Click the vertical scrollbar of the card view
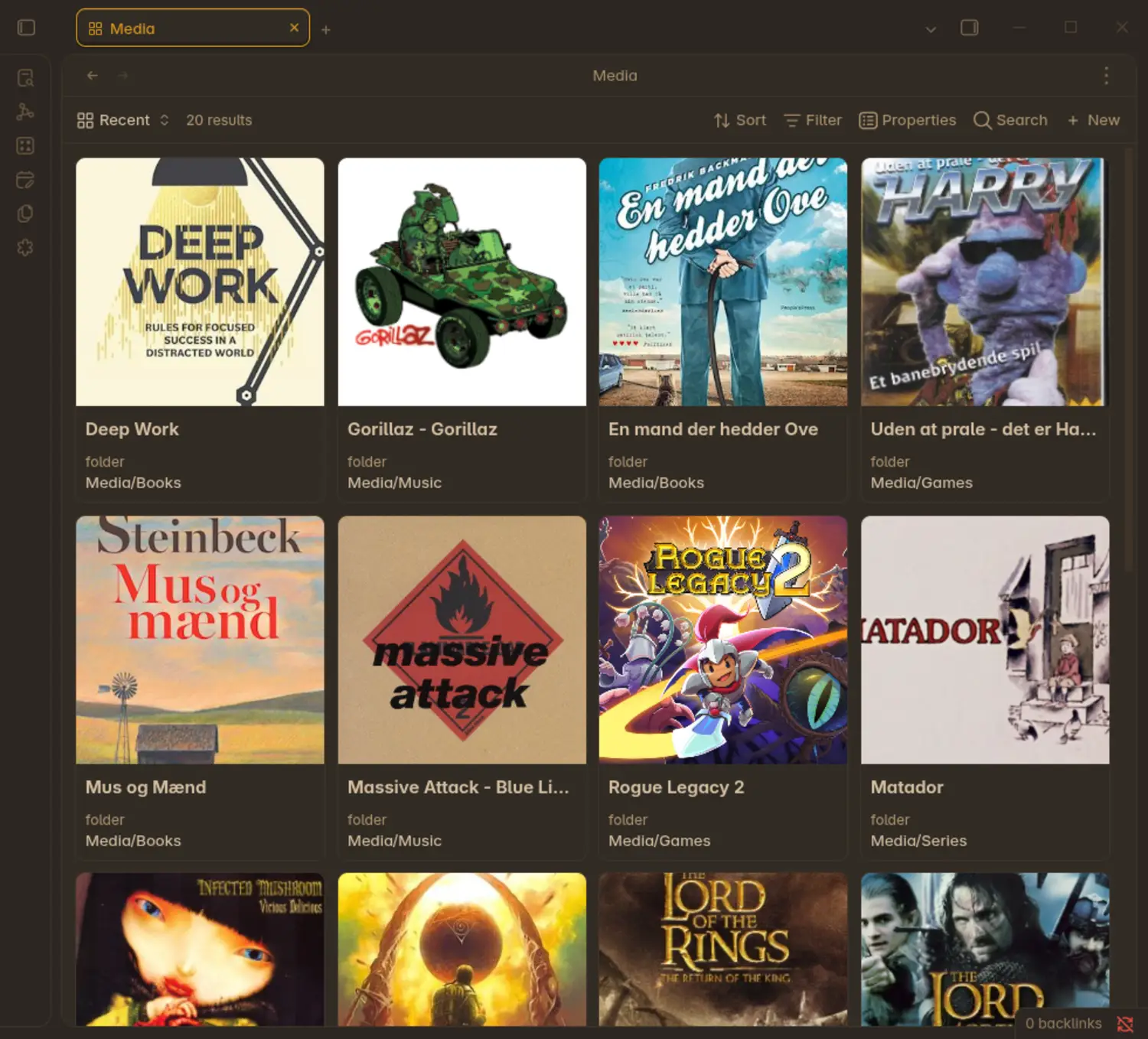Screen dimensions: 1148x1039 (x=1130, y=360)
